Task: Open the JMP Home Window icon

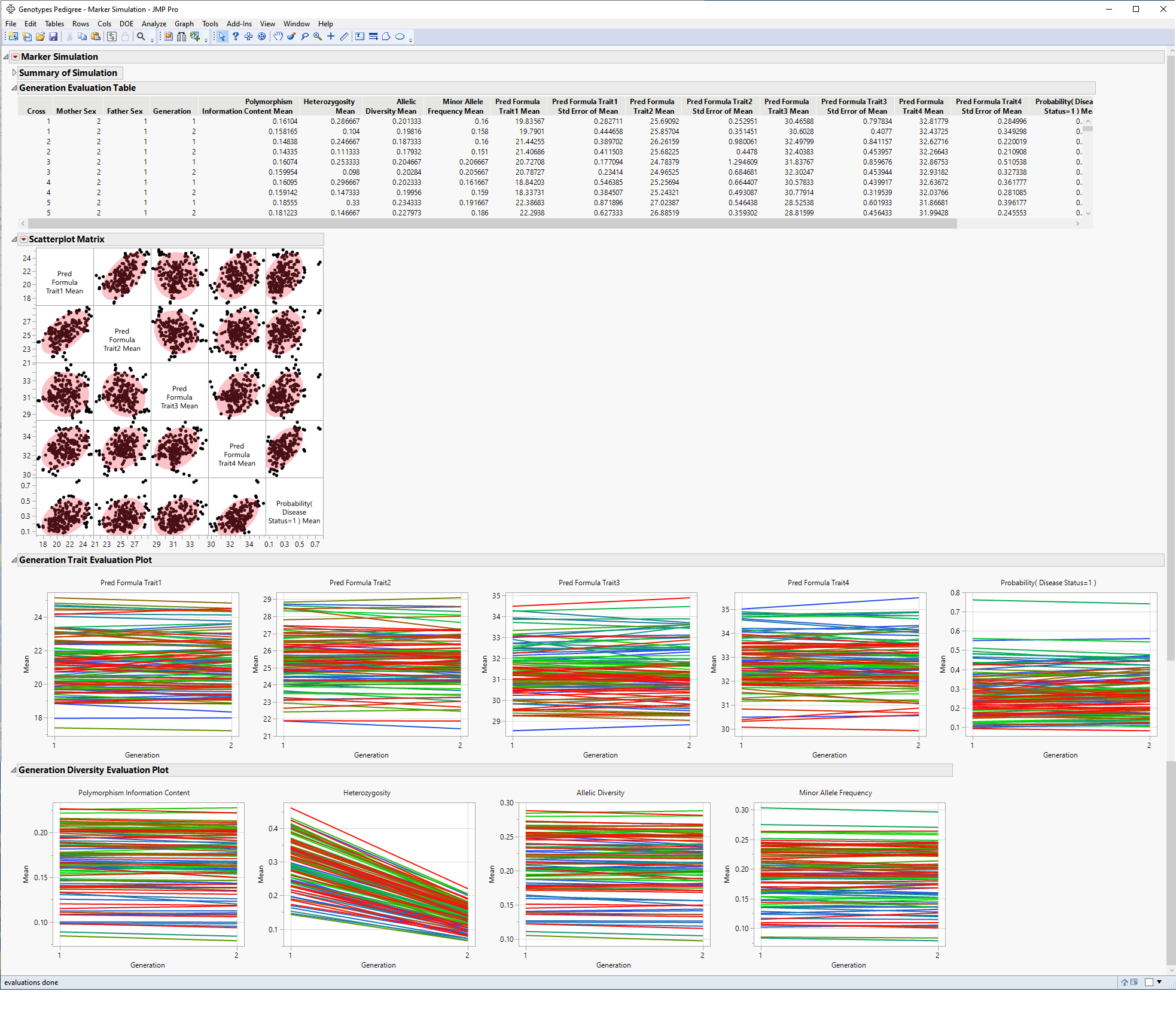Action: tap(1124, 982)
